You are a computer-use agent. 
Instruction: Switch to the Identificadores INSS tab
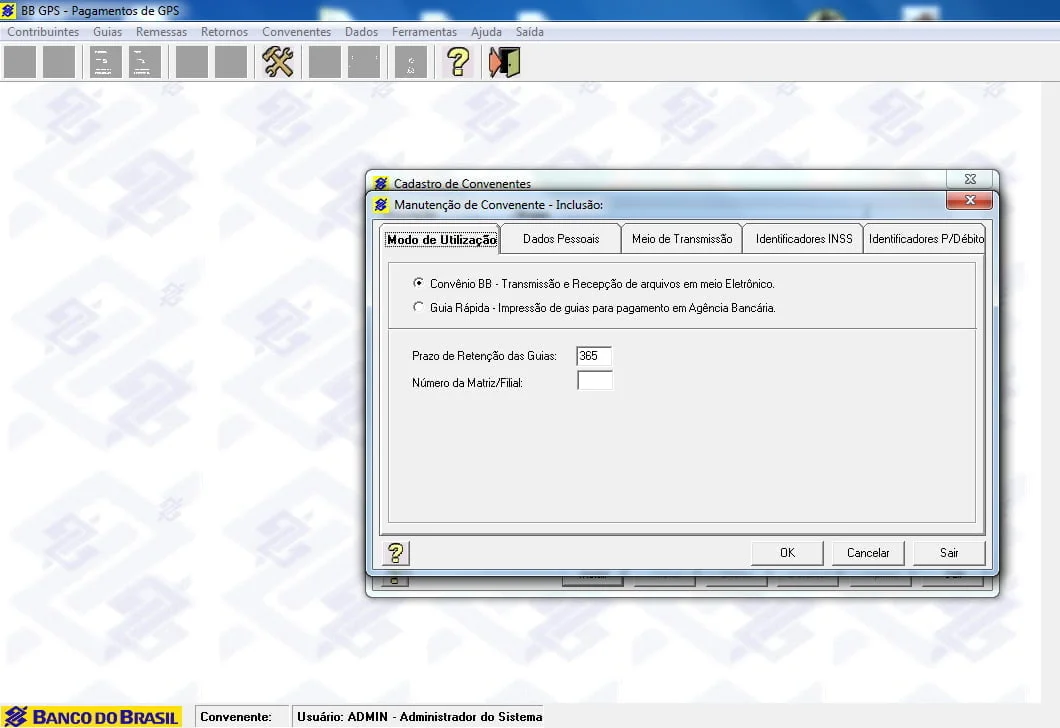click(803, 239)
